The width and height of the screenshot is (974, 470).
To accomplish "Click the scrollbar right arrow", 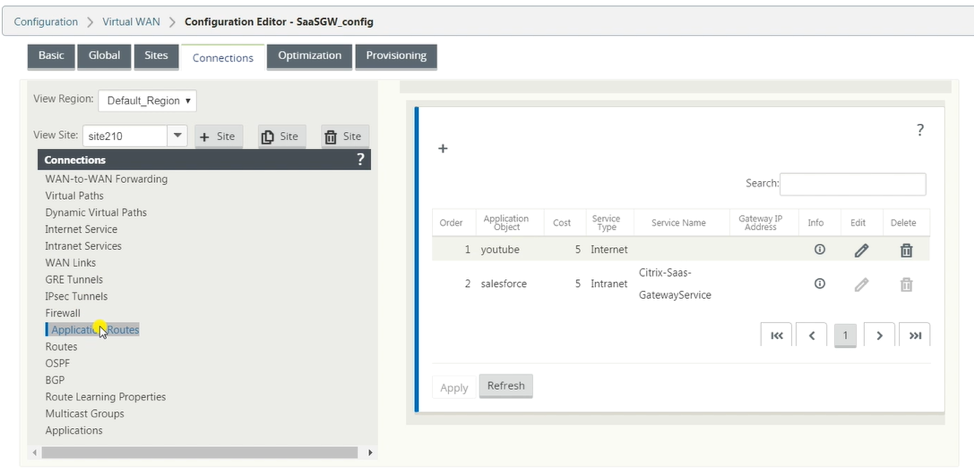I will [x=370, y=453].
